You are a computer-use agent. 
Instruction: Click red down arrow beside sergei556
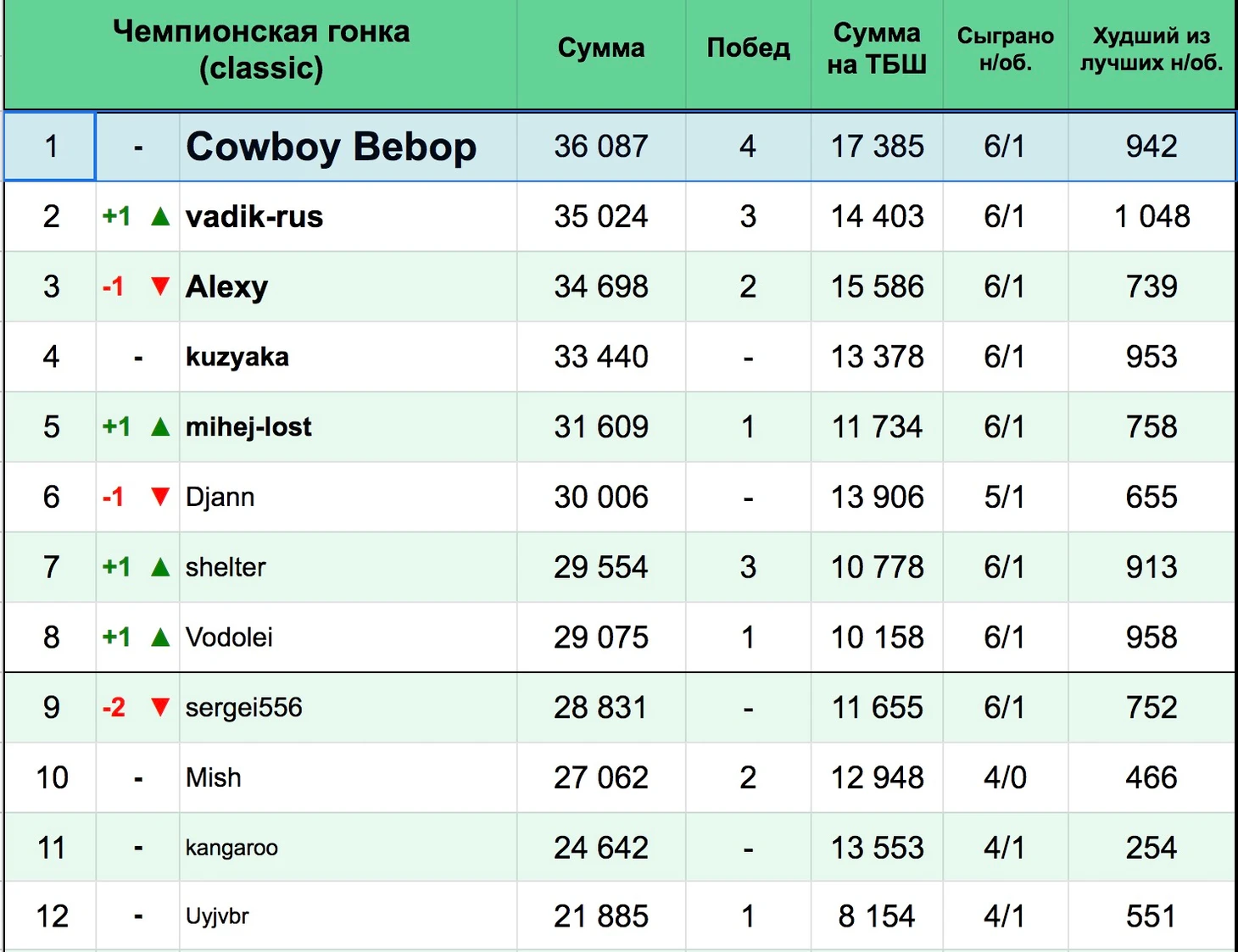(x=160, y=707)
